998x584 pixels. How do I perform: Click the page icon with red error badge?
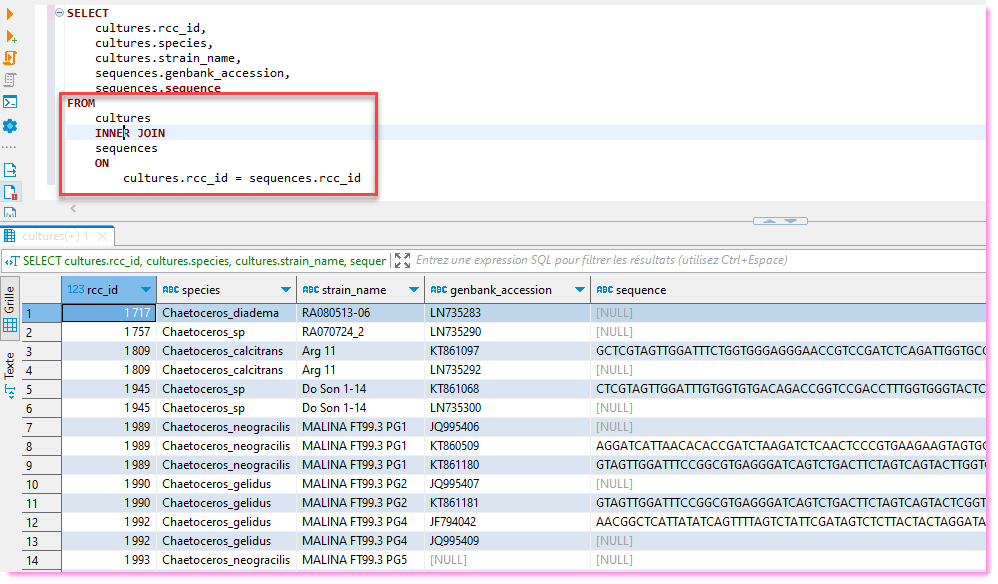[11, 192]
